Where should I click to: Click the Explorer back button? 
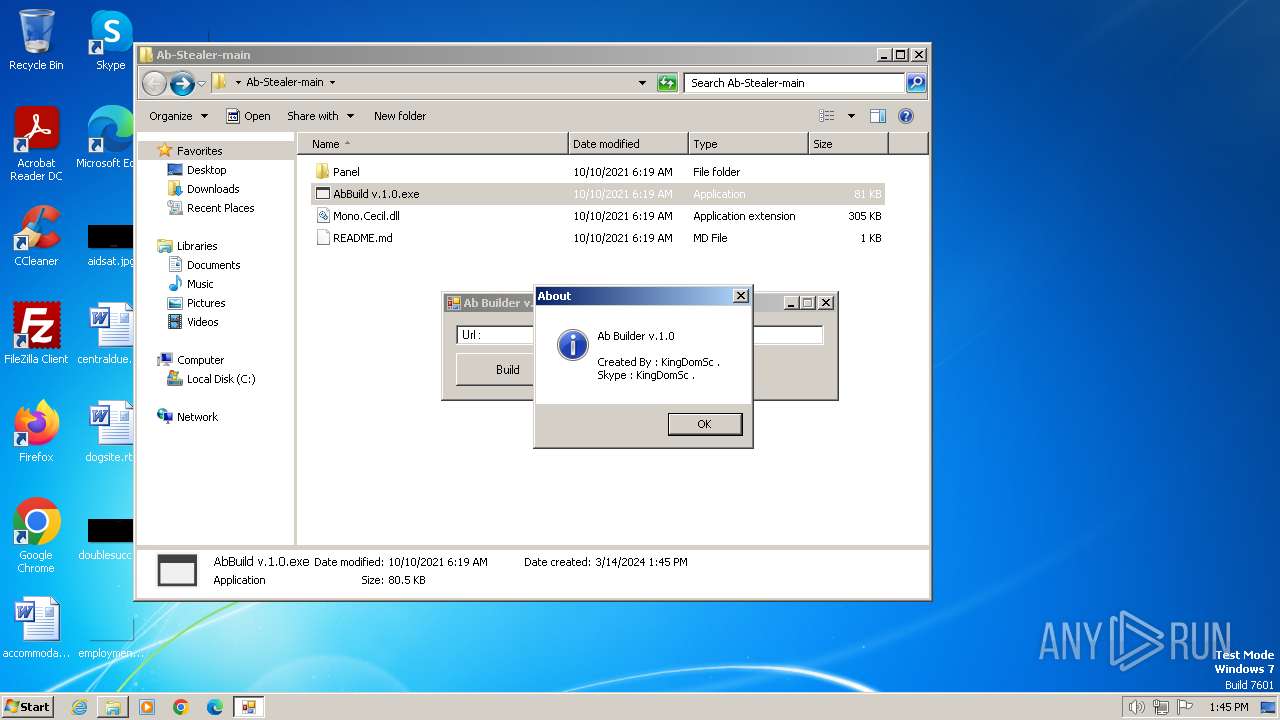tap(154, 83)
